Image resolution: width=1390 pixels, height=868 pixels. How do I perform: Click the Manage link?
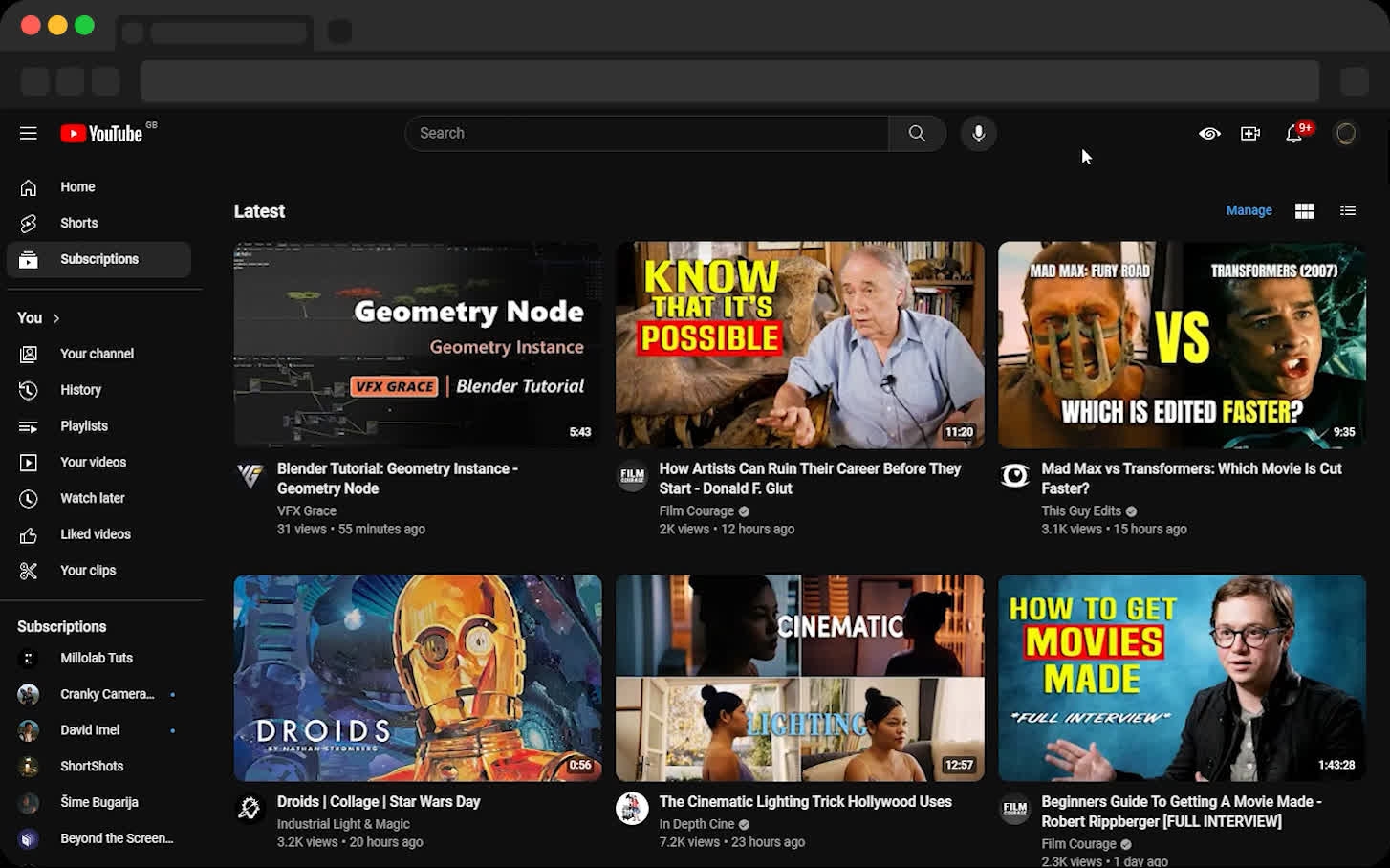tap(1249, 210)
